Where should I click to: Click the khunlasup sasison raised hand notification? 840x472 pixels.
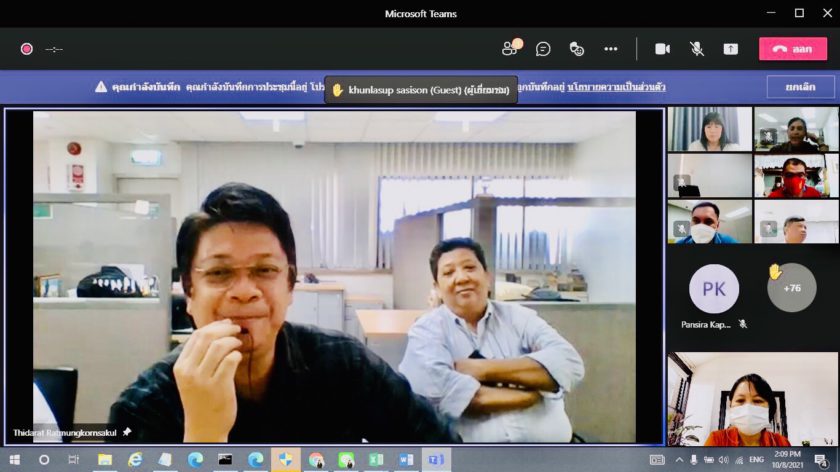420,90
